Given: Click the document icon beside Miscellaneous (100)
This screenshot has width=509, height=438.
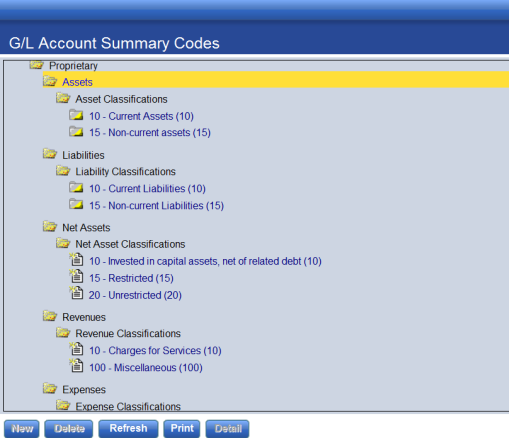Looking at the screenshot, I should (x=76, y=365).
